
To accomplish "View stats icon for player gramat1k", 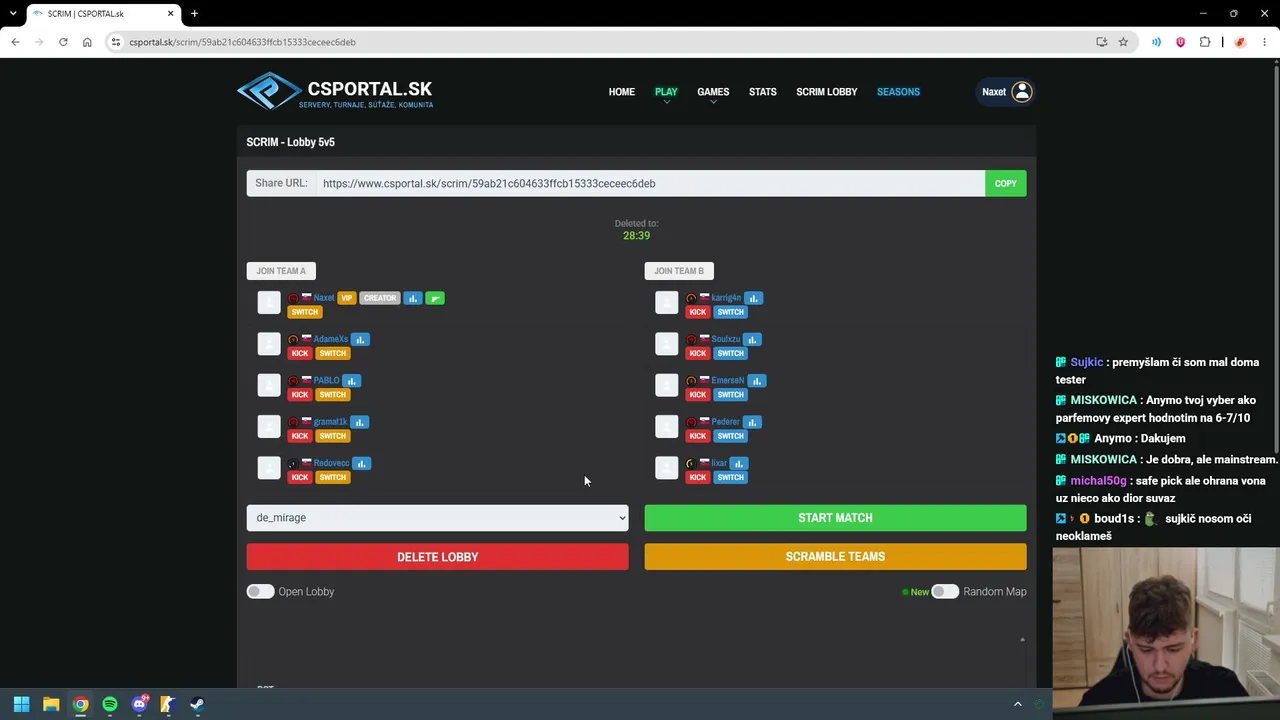I will tap(359, 422).
